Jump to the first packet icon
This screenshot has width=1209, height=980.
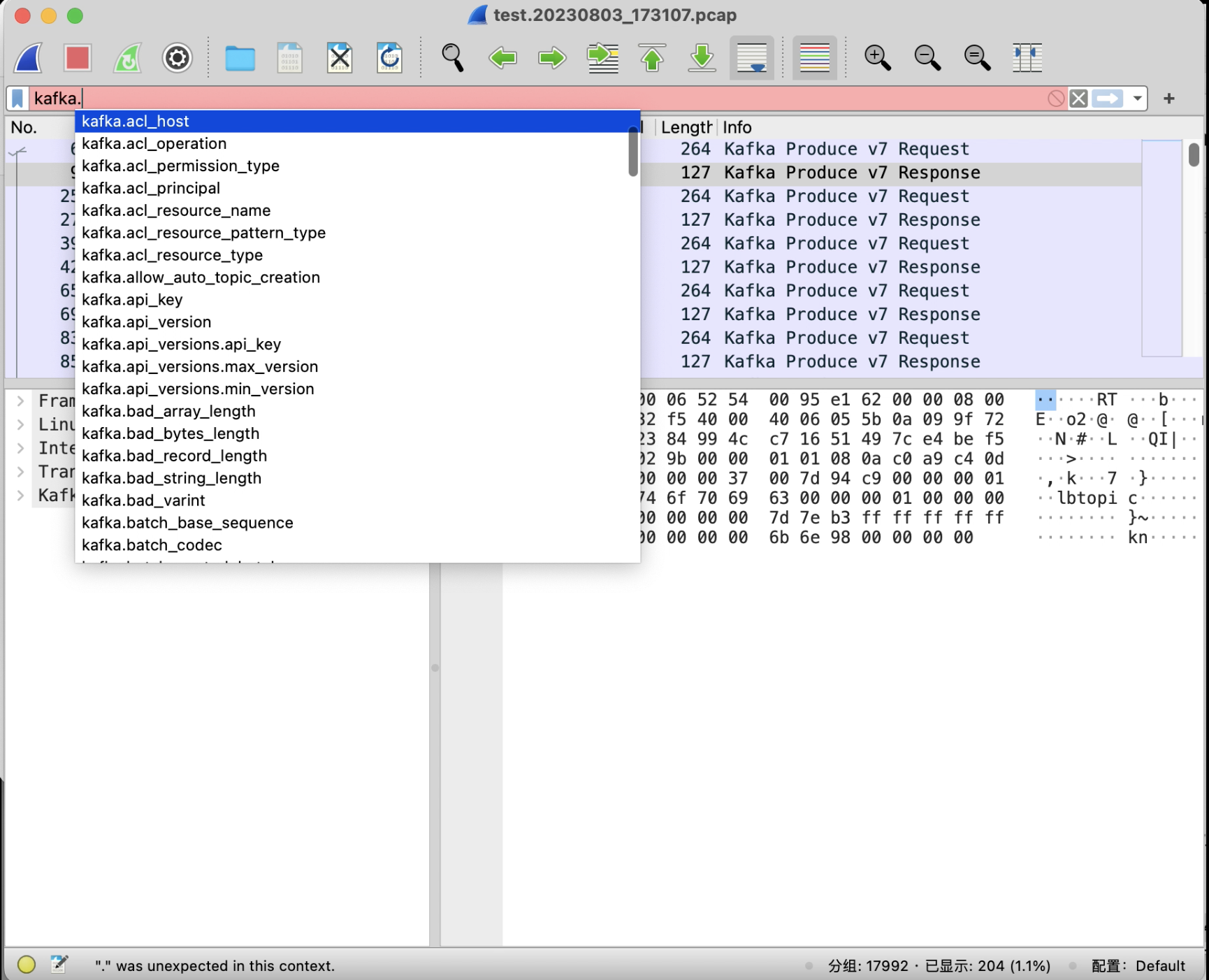652,58
